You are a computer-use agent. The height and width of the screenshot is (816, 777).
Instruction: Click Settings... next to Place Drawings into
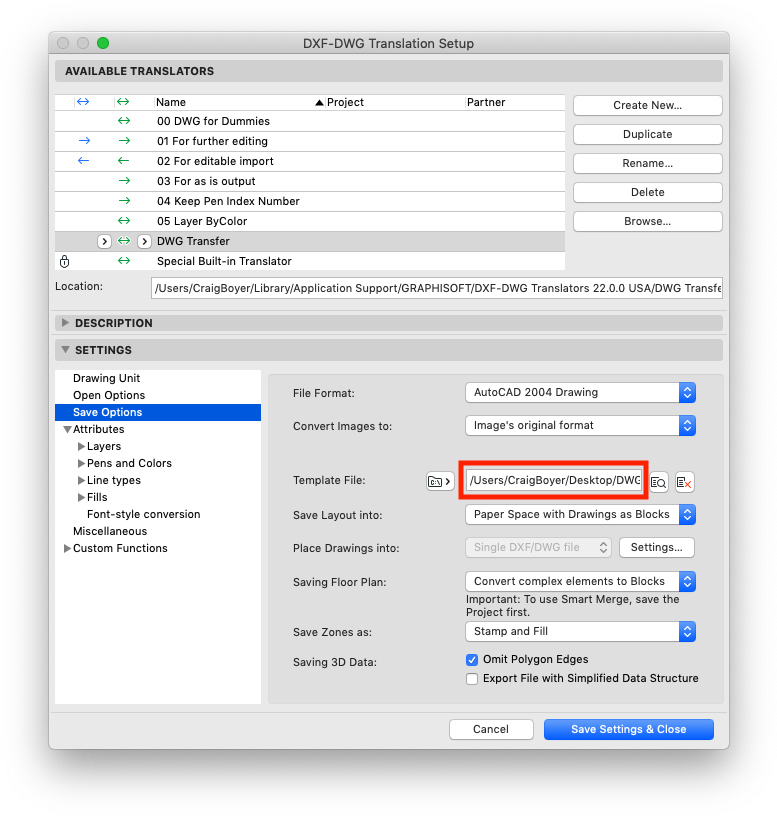click(x=657, y=547)
